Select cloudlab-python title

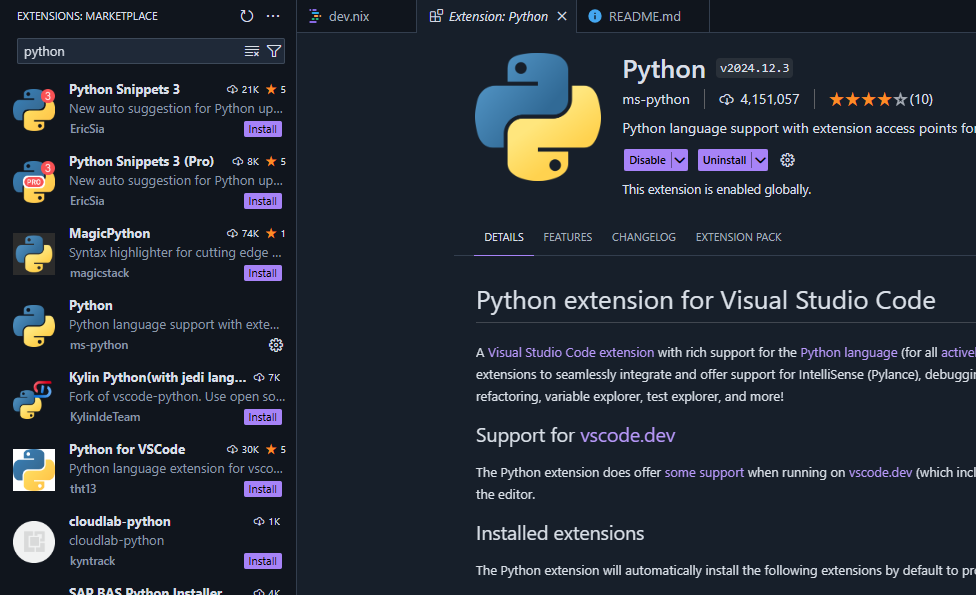[x=120, y=522]
